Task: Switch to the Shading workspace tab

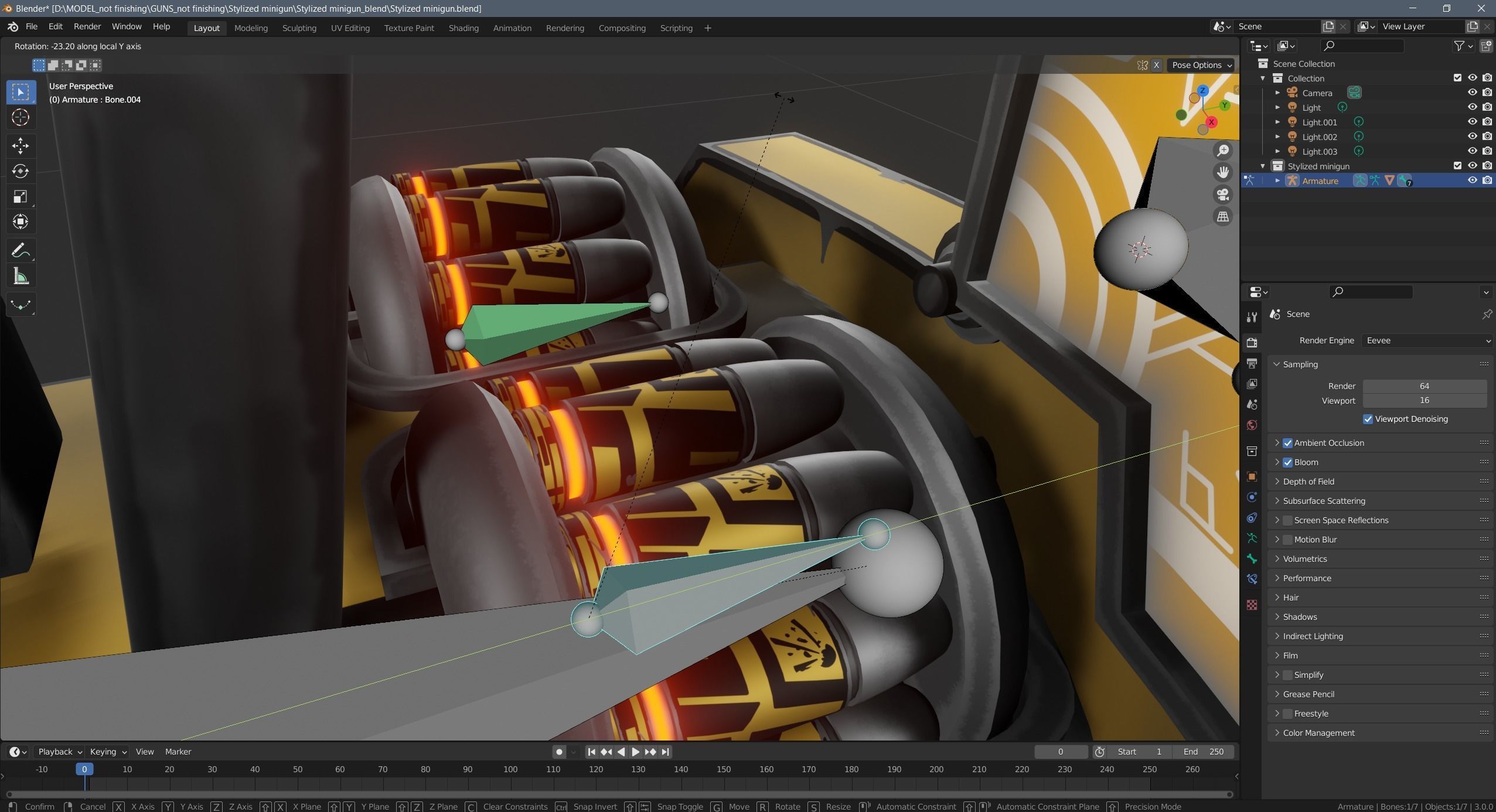Action: 463,28
